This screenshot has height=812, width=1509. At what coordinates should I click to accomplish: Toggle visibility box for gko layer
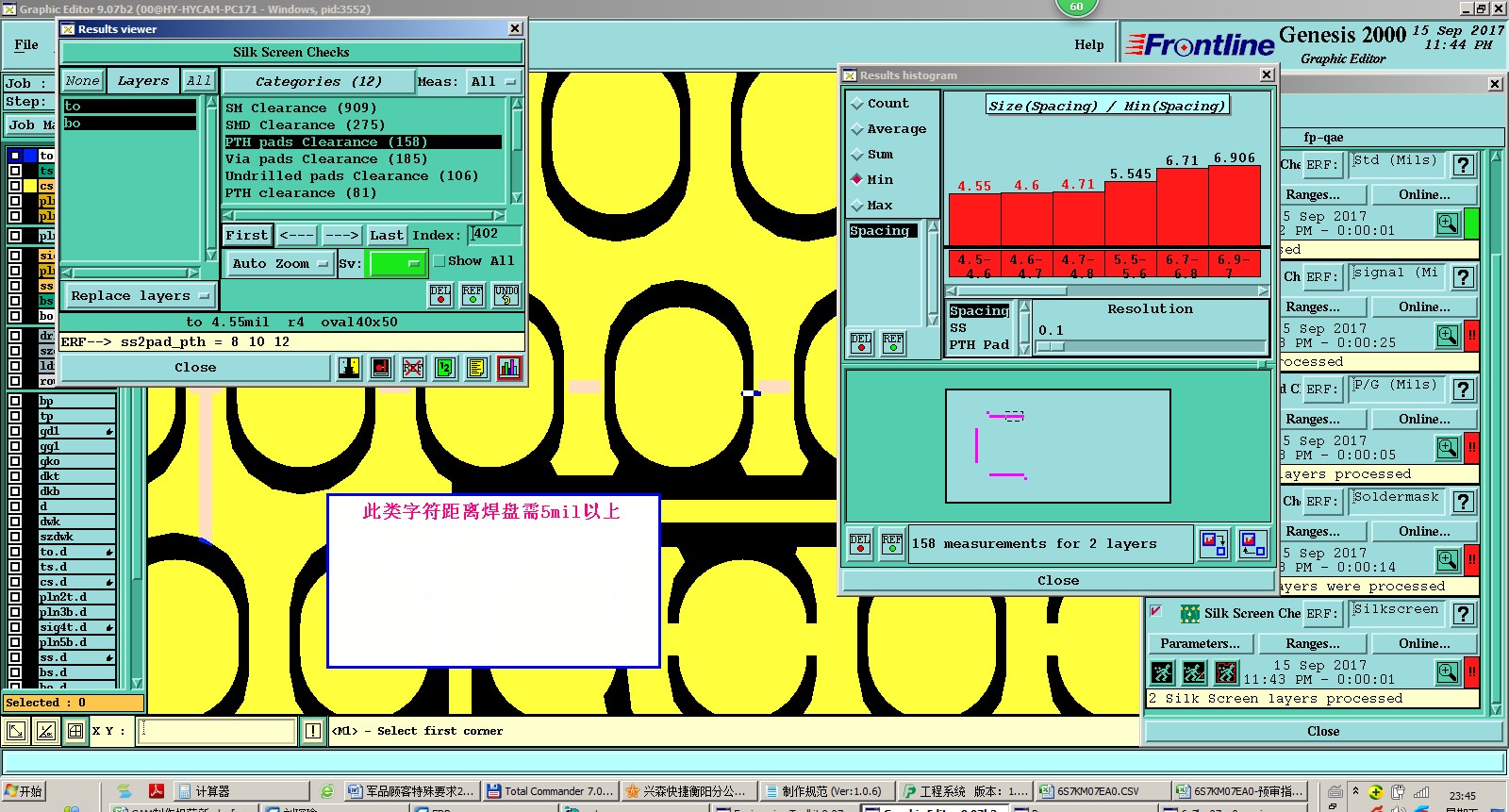(x=15, y=461)
